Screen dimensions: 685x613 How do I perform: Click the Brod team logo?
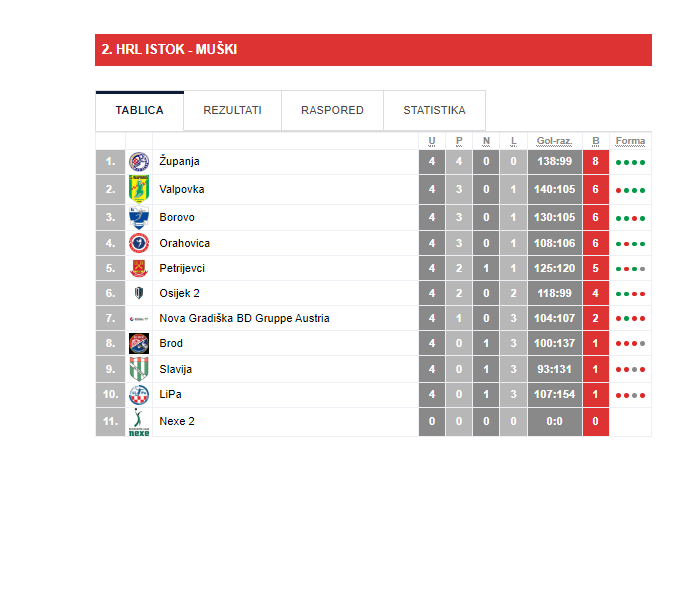[139, 343]
